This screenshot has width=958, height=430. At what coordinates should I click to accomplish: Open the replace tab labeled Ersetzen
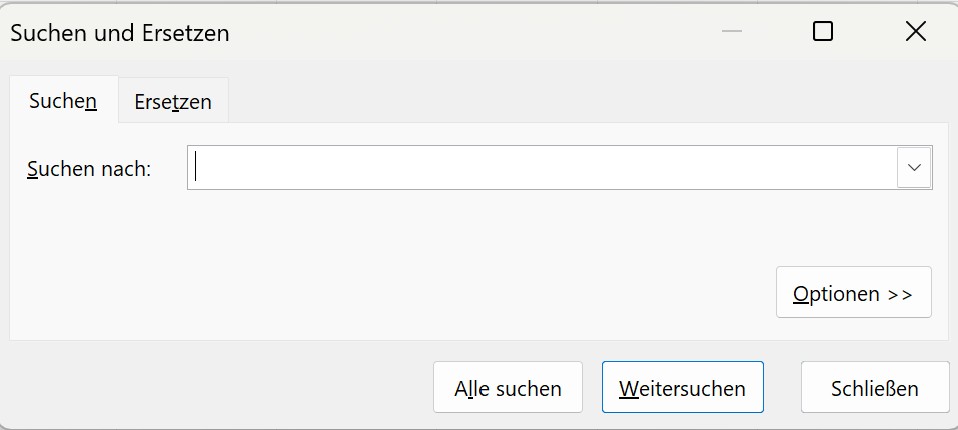tap(173, 102)
